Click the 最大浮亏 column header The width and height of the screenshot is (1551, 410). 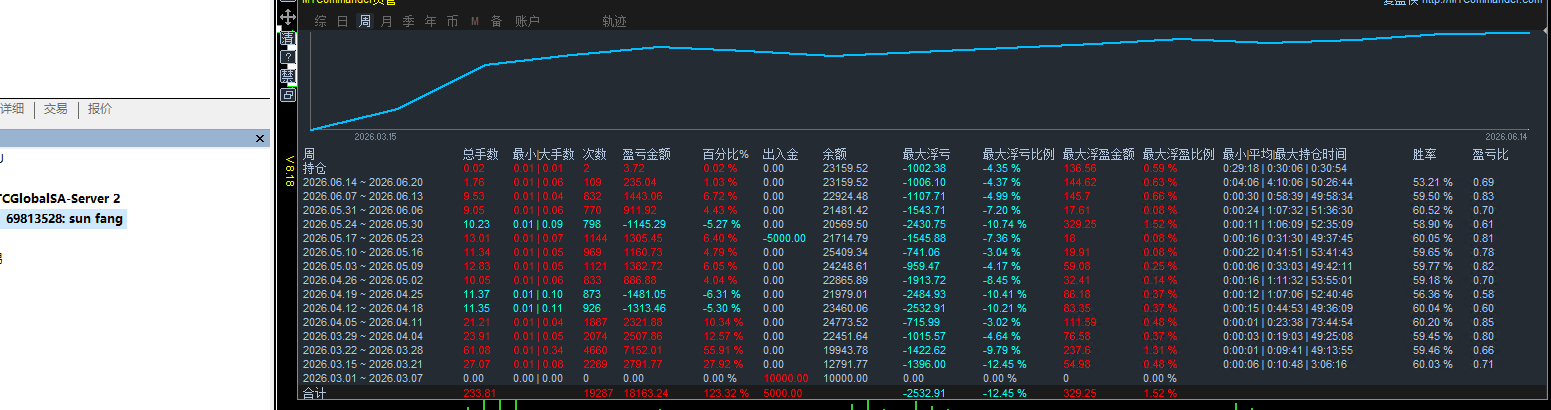pyautogui.click(x=926, y=154)
